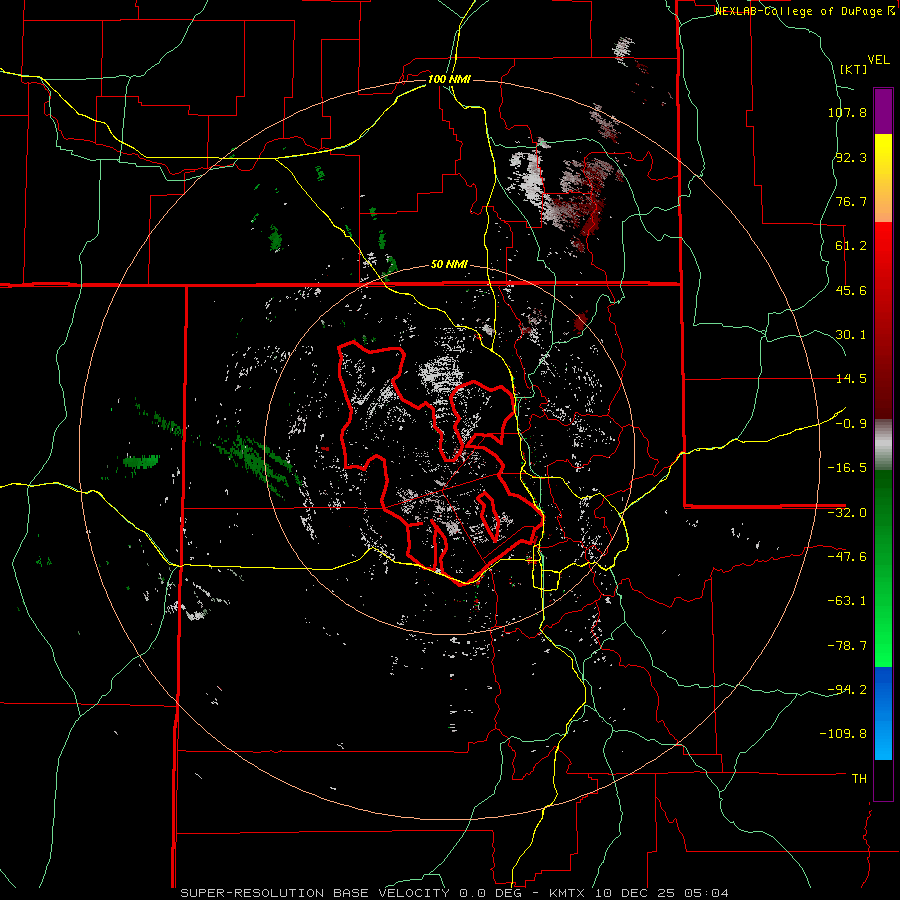Click the -94.2 velocity scale value
900x900 pixels.
click(847, 689)
